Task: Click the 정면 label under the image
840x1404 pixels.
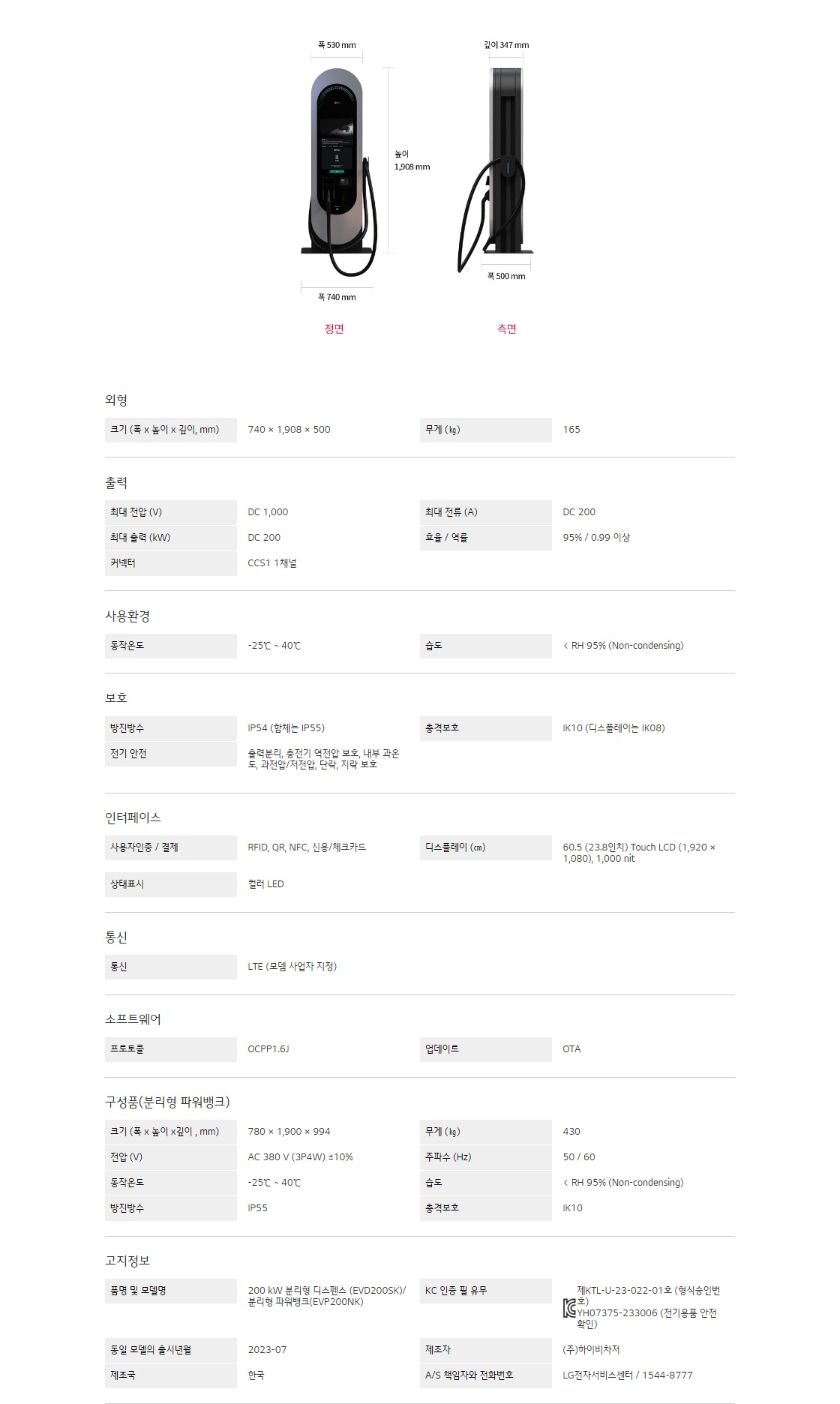Action: (334, 328)
